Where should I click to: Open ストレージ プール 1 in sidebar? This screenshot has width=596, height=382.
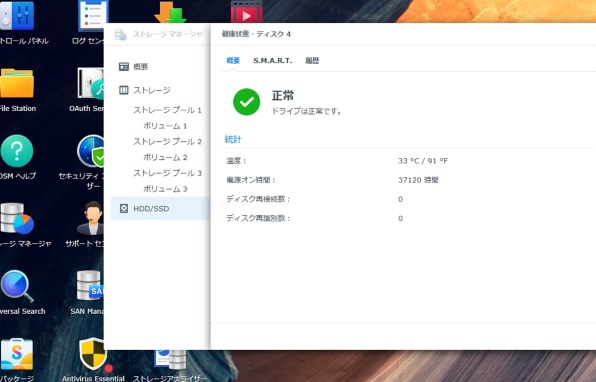[x=167, y=110]
